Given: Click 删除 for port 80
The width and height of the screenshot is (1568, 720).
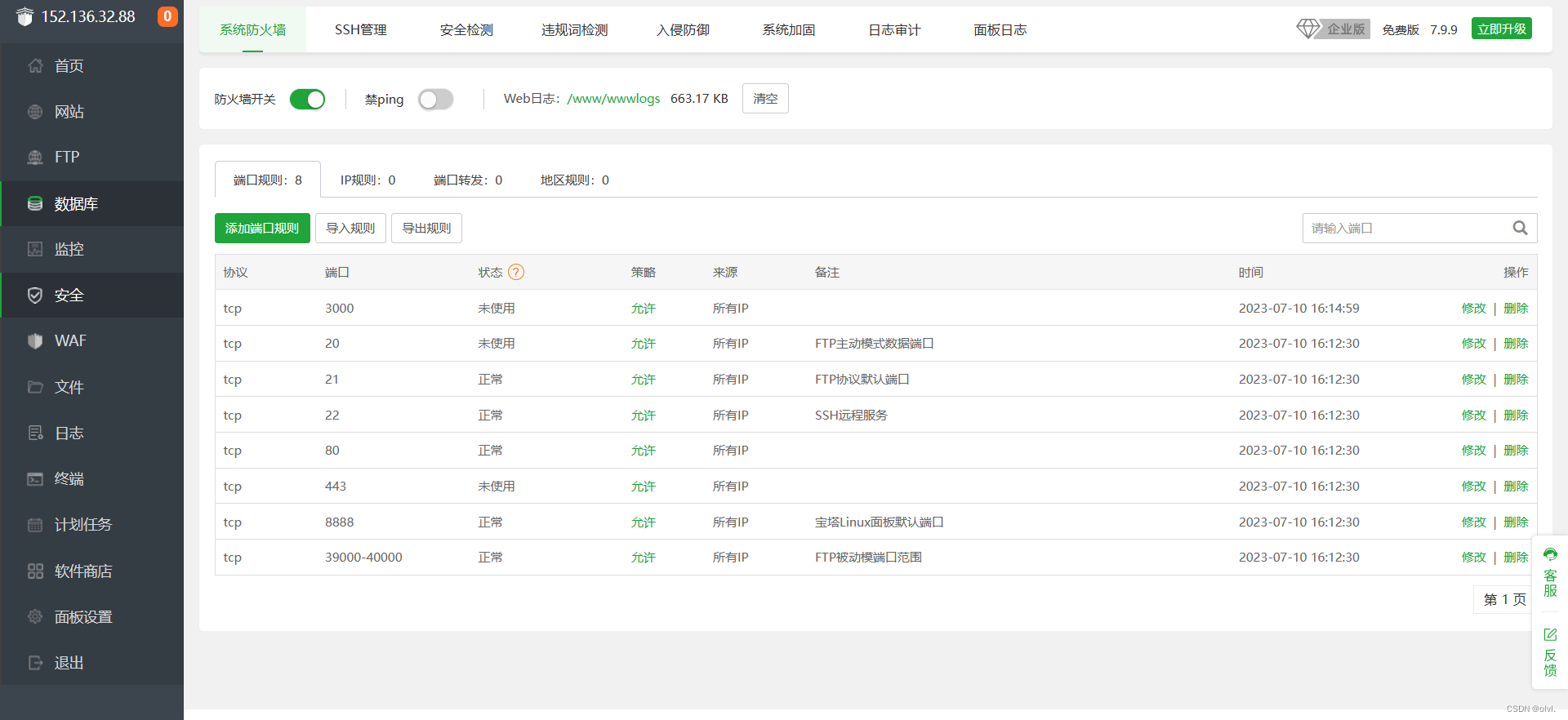Looking at the screenshot, I should tap(1516, 451).
